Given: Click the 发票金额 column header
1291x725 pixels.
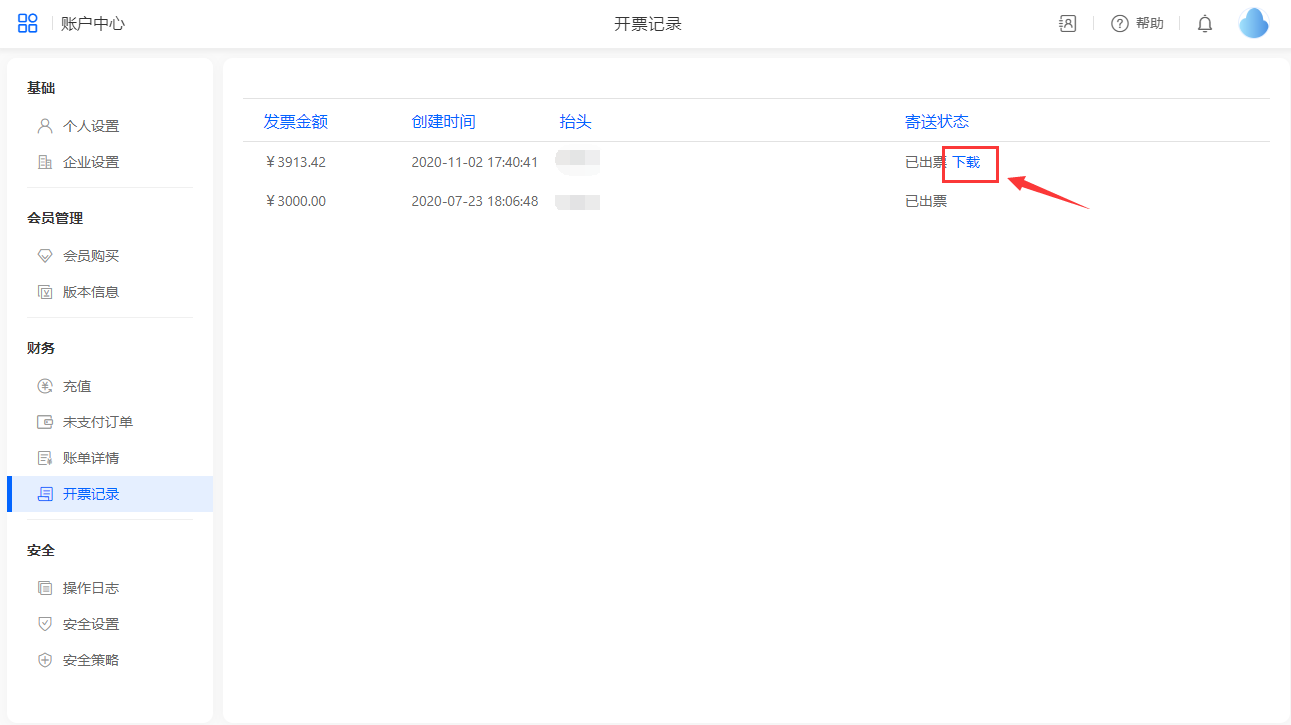Looking at the screenshot, I should pos(295,122).
